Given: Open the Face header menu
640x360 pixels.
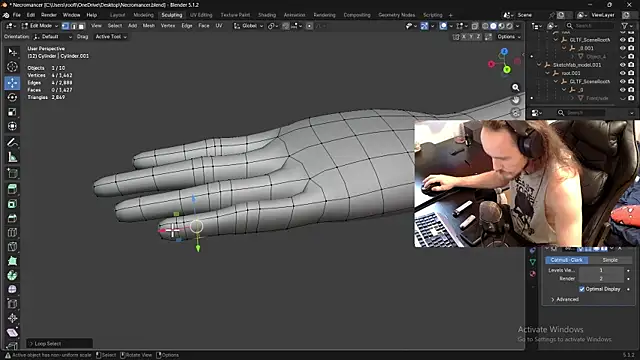Looking at the screenshot, I should coord(203,26).
